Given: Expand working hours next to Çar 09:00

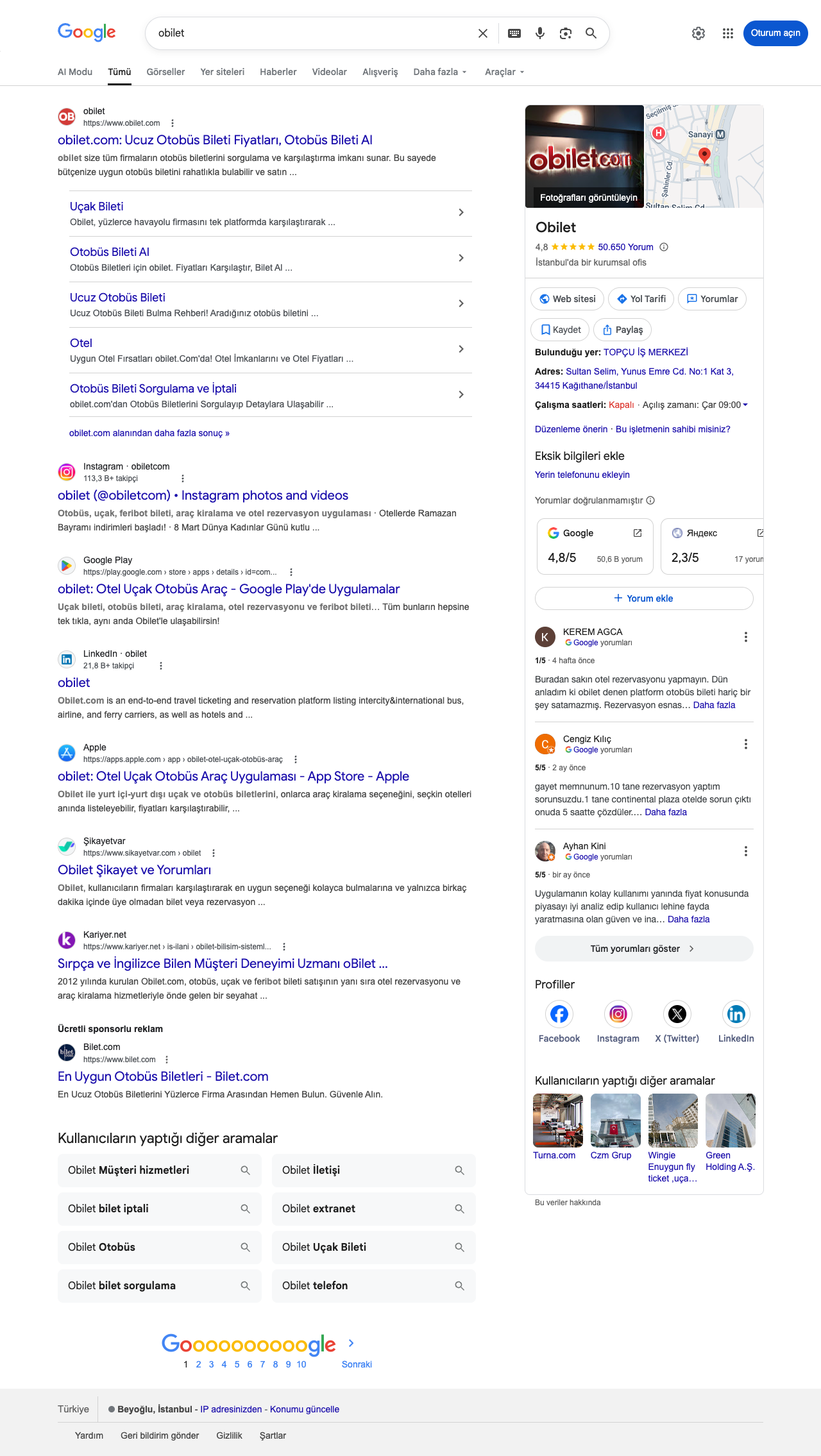Looking at the screenshot, I should click(745, 405).
